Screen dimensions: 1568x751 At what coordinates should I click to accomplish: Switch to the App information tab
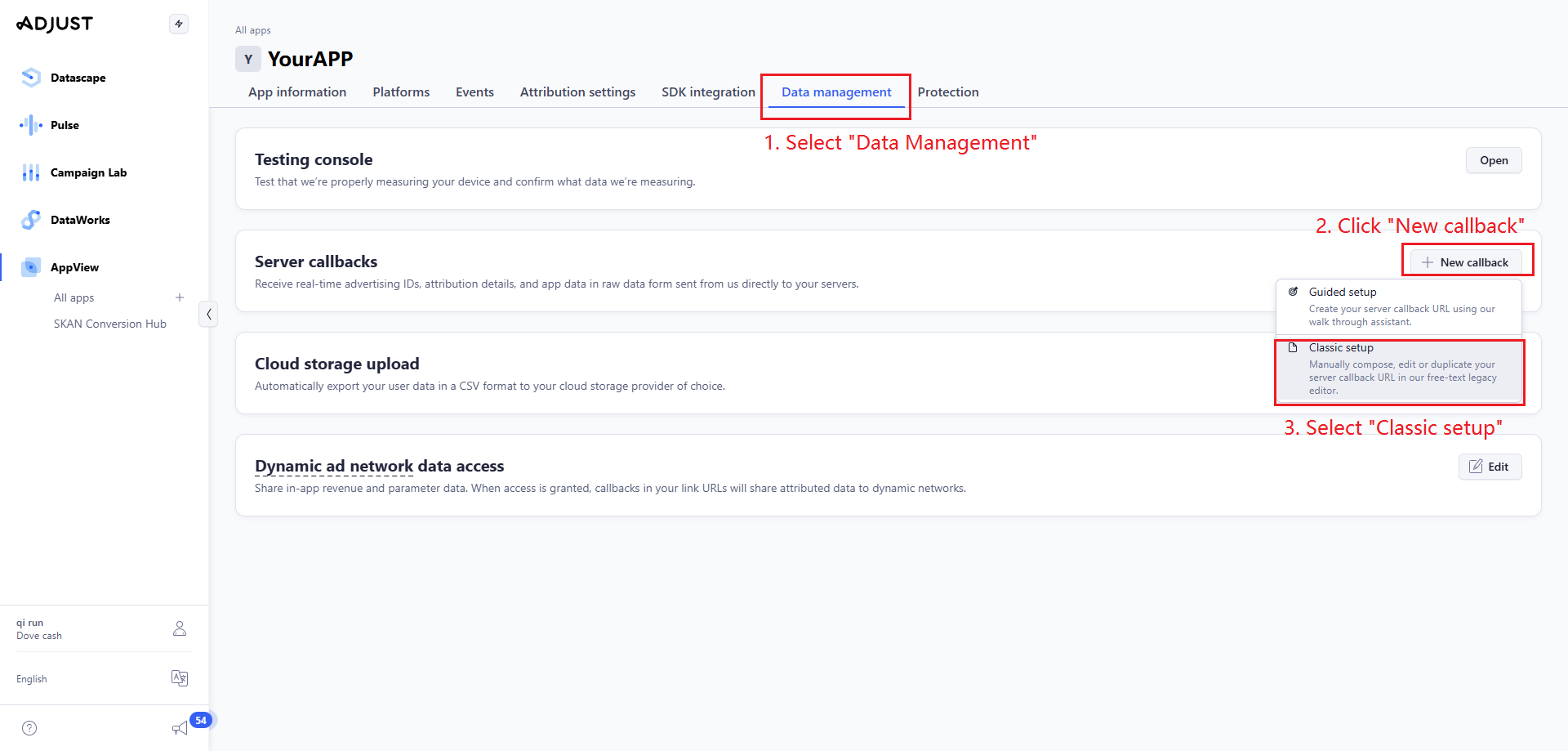(x=297, y=92)
